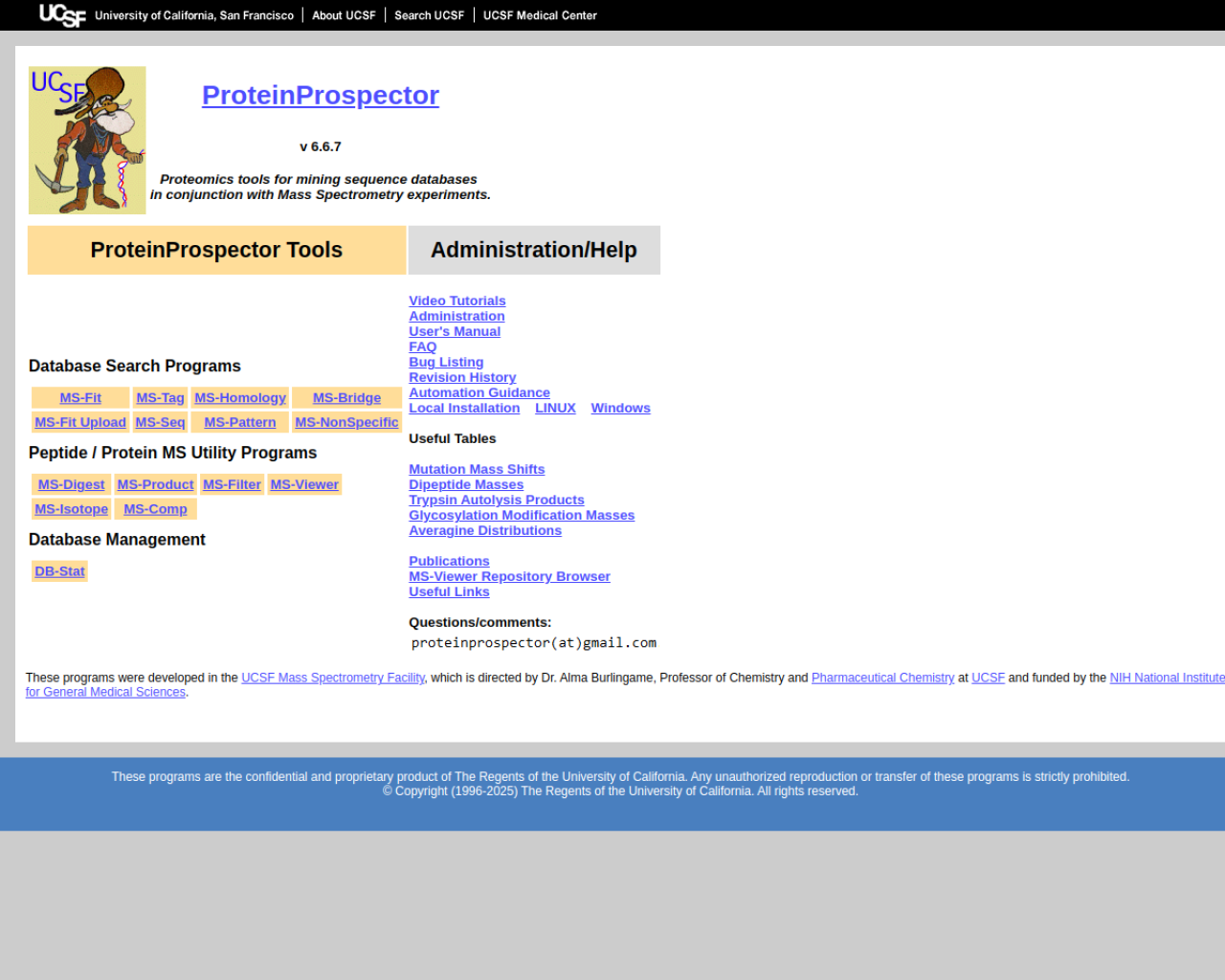View the Revision History
Image resolution: width=1225 pixels, height=980 pixels.
pyautogui.click(x=462, y=377)
